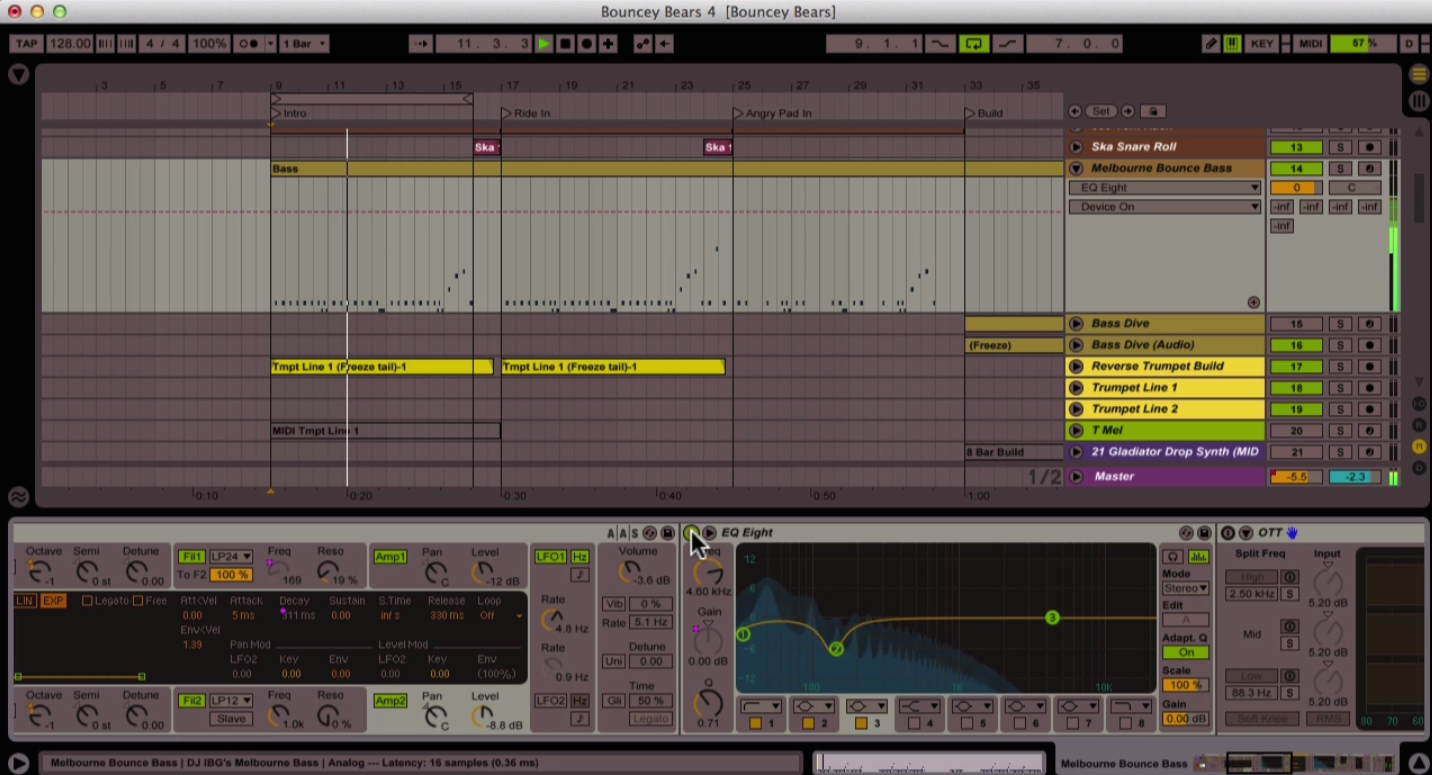Screen dimensions: 1432x775
Task: Click the MIDI Arrangement Overdub plus icon
Action: (x=608, y=44)
